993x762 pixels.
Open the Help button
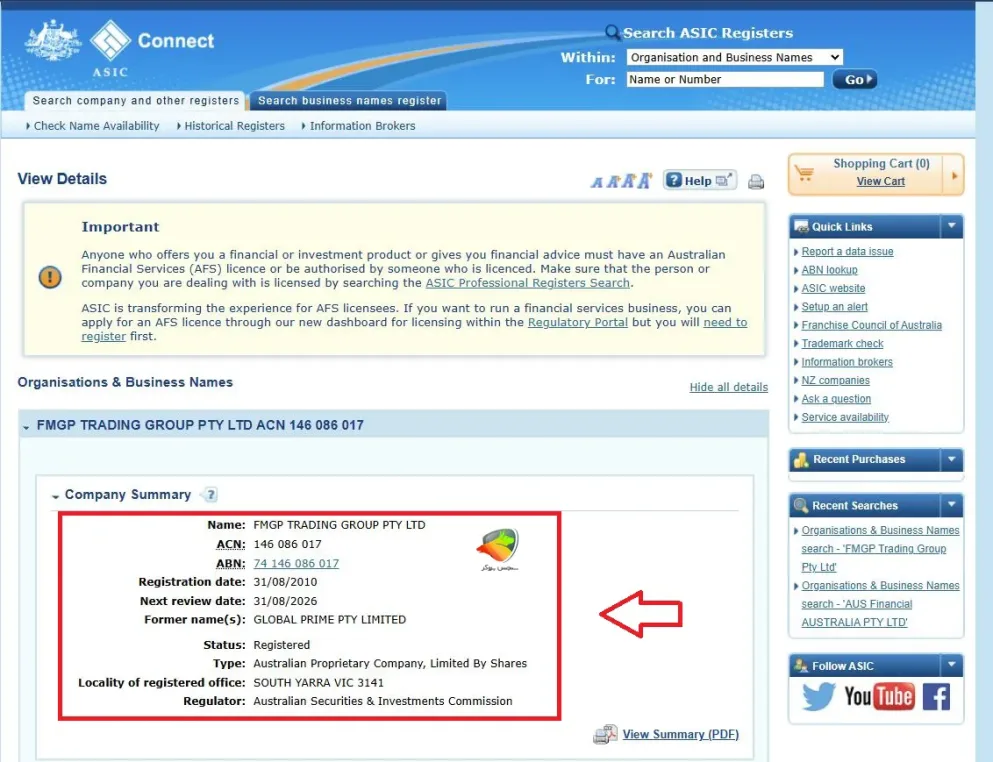[699, 181]
